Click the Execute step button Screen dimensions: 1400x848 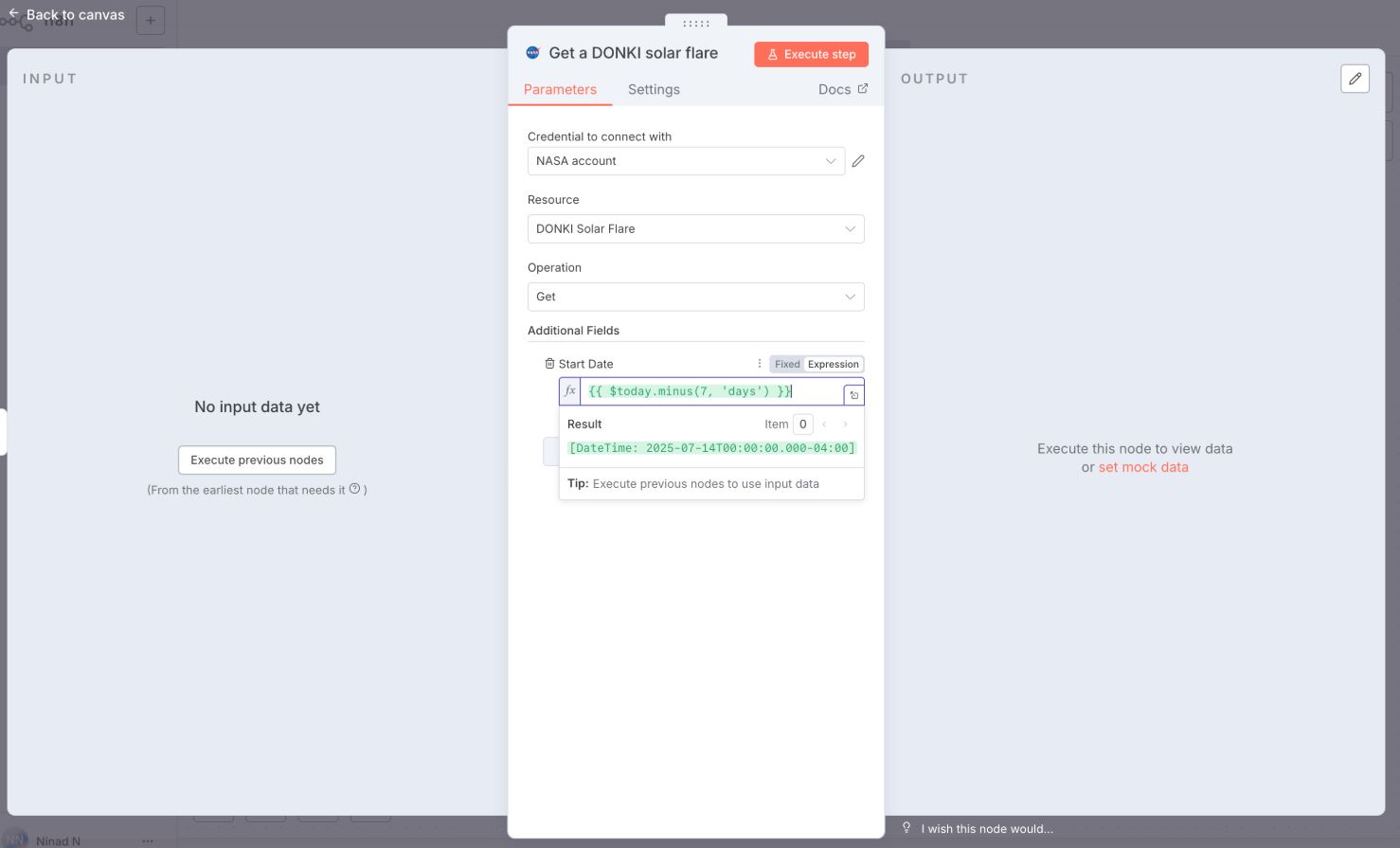[811, 54]
